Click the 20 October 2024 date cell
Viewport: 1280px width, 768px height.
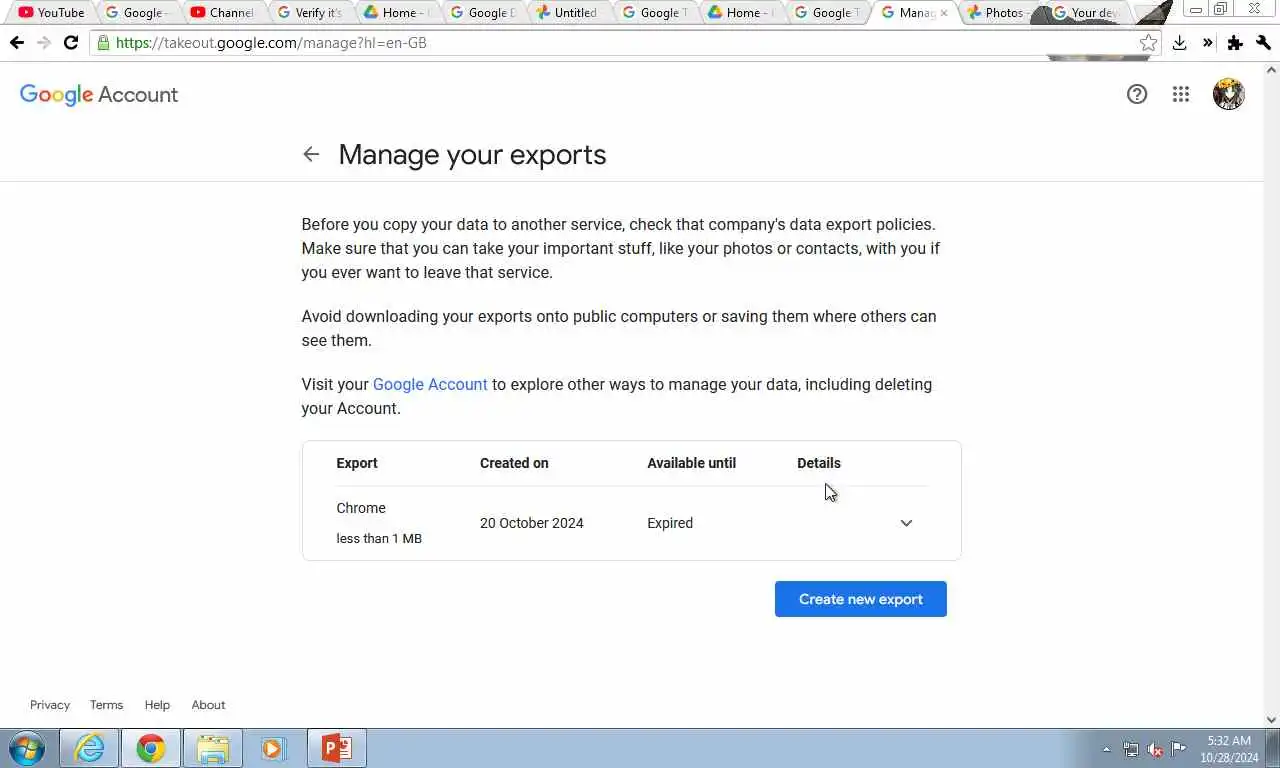coord(532,523)
